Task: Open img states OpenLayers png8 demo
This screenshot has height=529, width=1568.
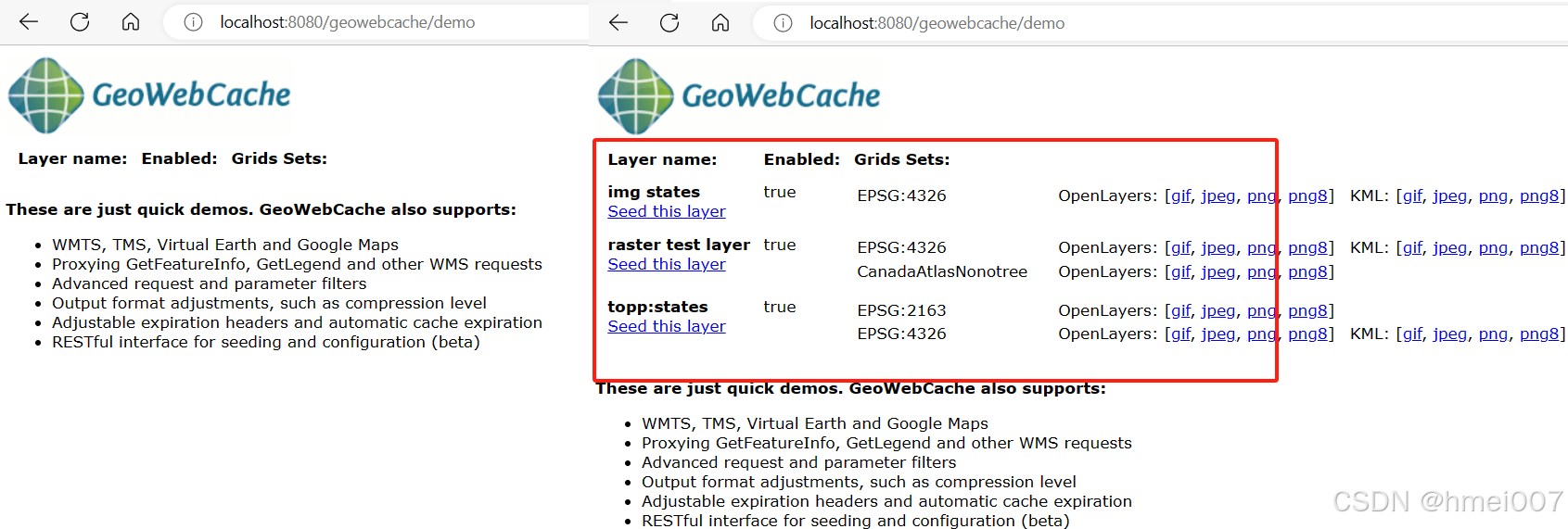Action: [x=1307, y=195]
